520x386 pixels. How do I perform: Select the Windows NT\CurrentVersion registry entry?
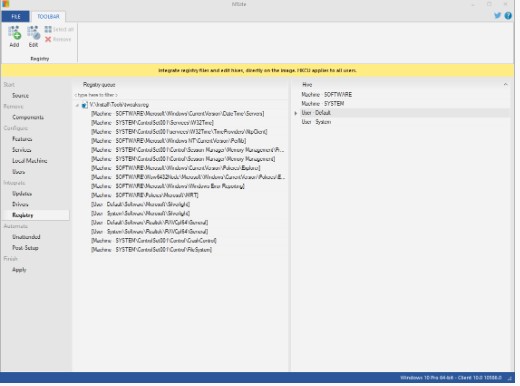coord(169,141)
